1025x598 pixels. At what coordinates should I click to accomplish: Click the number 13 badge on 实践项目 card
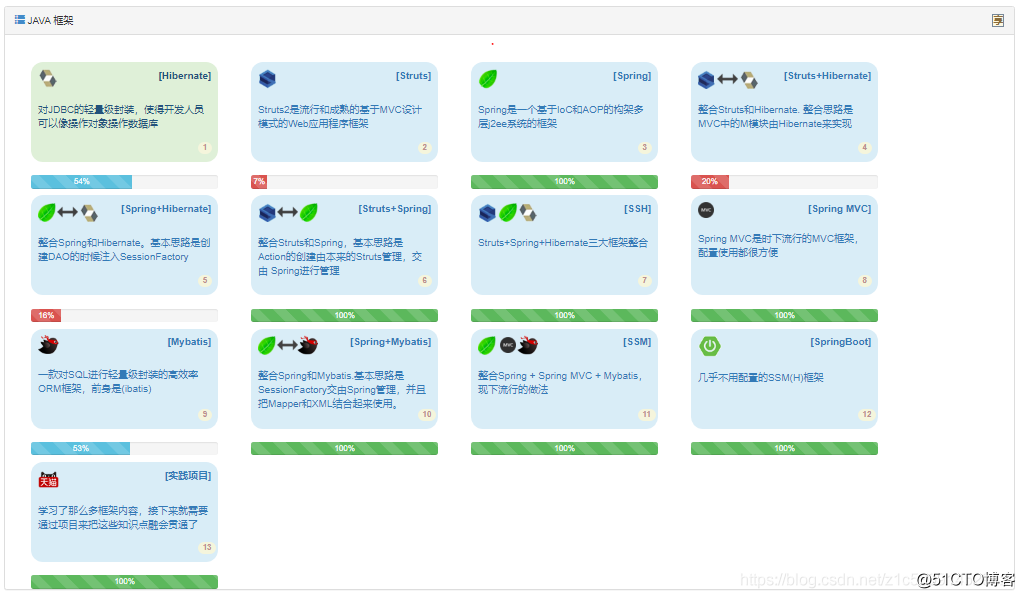[x=207, y=548]
